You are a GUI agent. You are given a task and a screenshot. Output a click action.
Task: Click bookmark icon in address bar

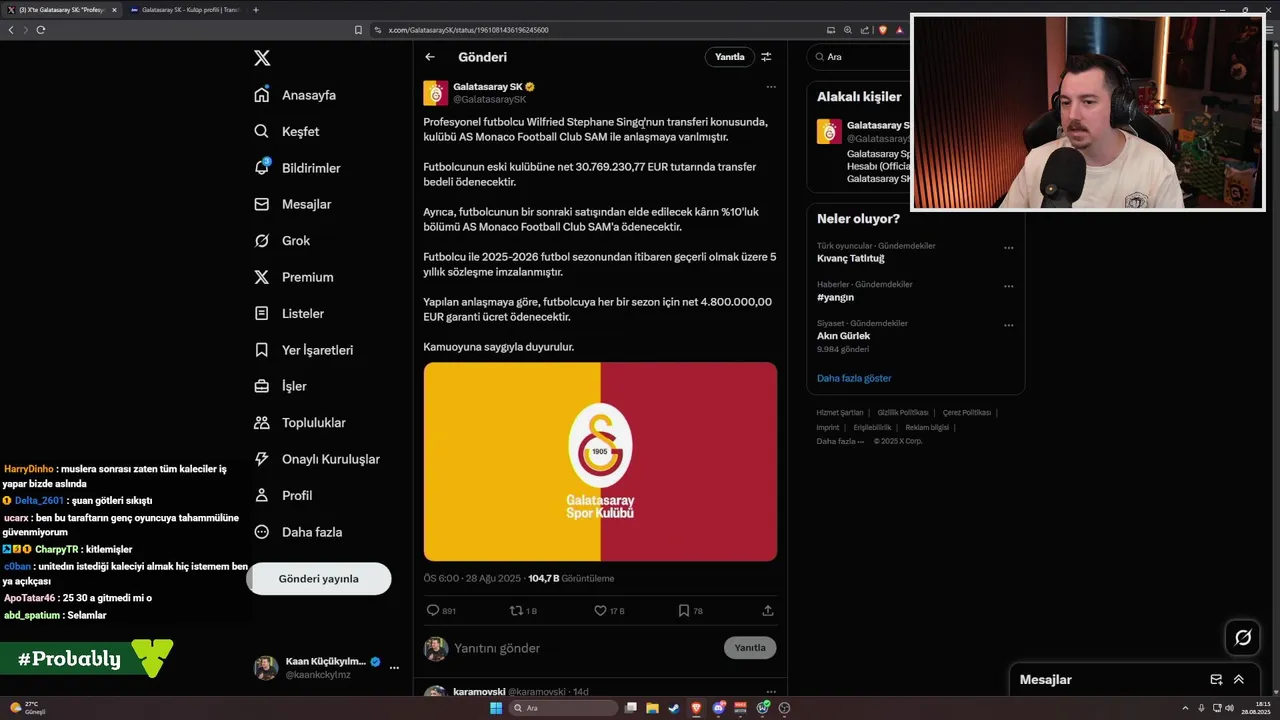pos(359,30)
